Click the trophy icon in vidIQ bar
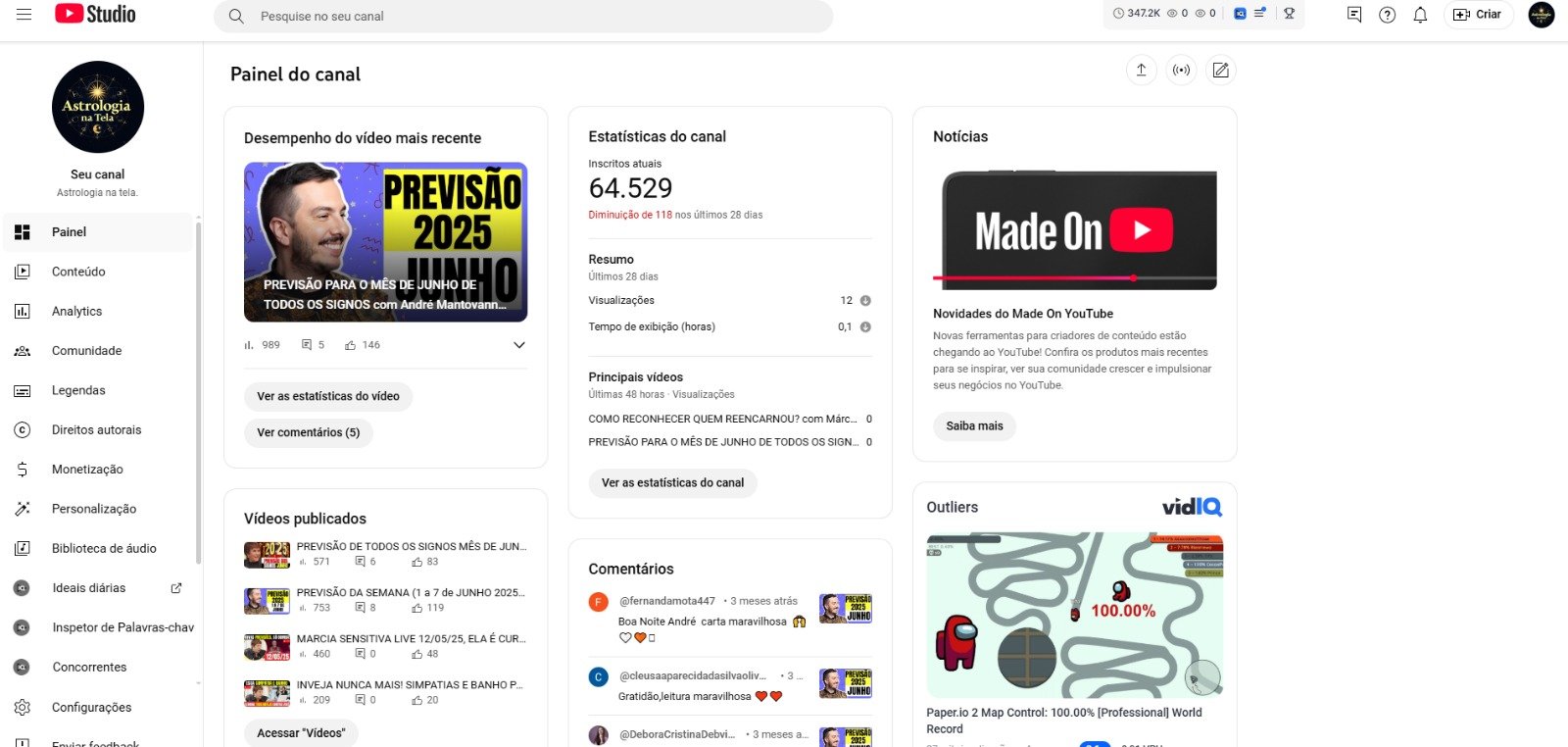 [x=1289, y=14]
